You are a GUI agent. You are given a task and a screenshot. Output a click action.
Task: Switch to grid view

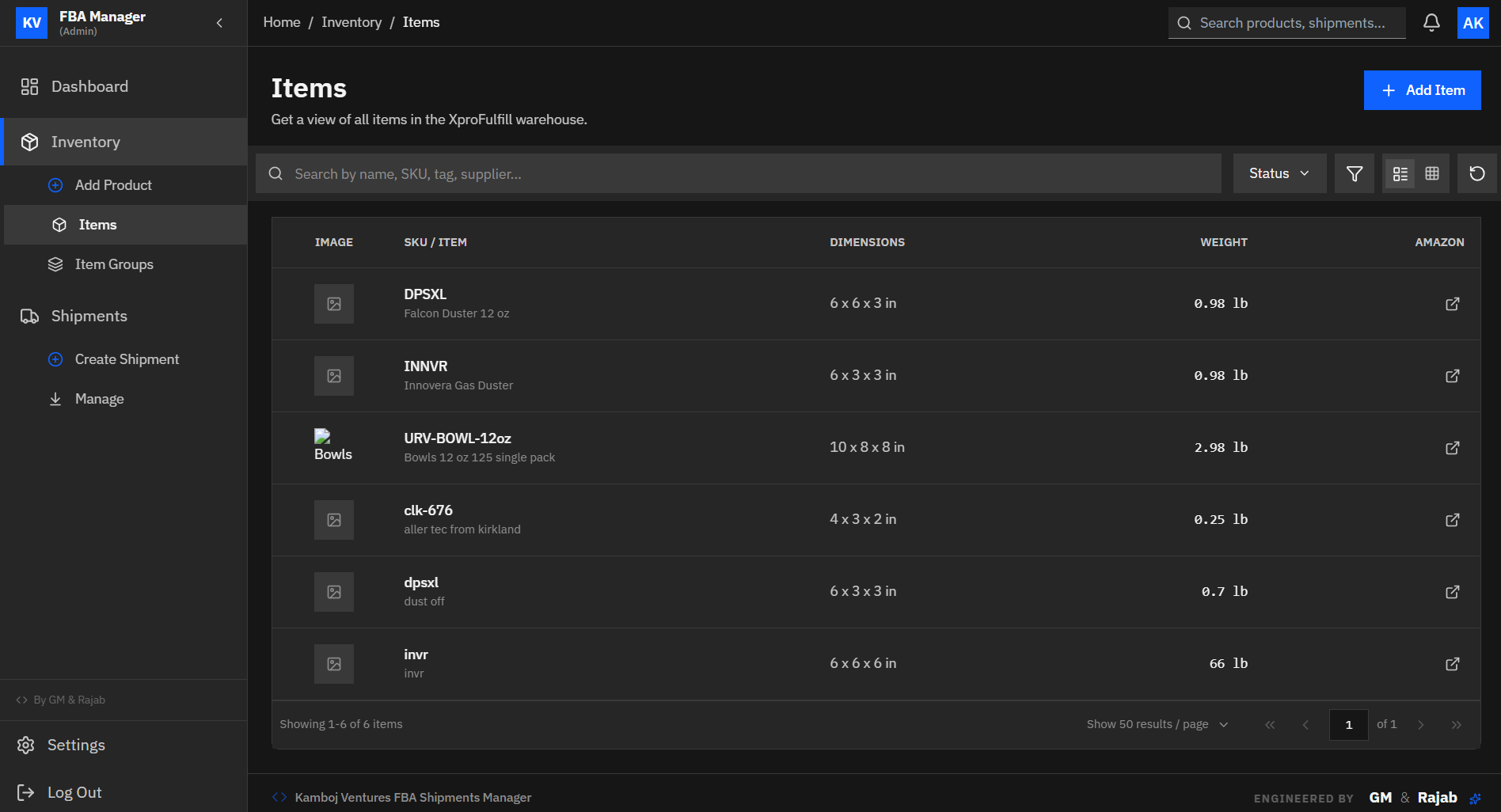1432,173
